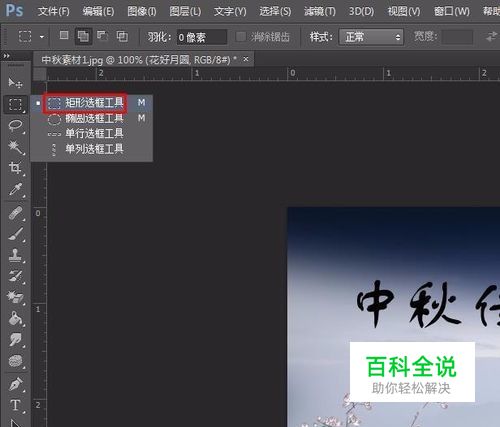The image size is (500, 427).
Task: Click the swap width and height icon
Action: [x=491, y=37]
